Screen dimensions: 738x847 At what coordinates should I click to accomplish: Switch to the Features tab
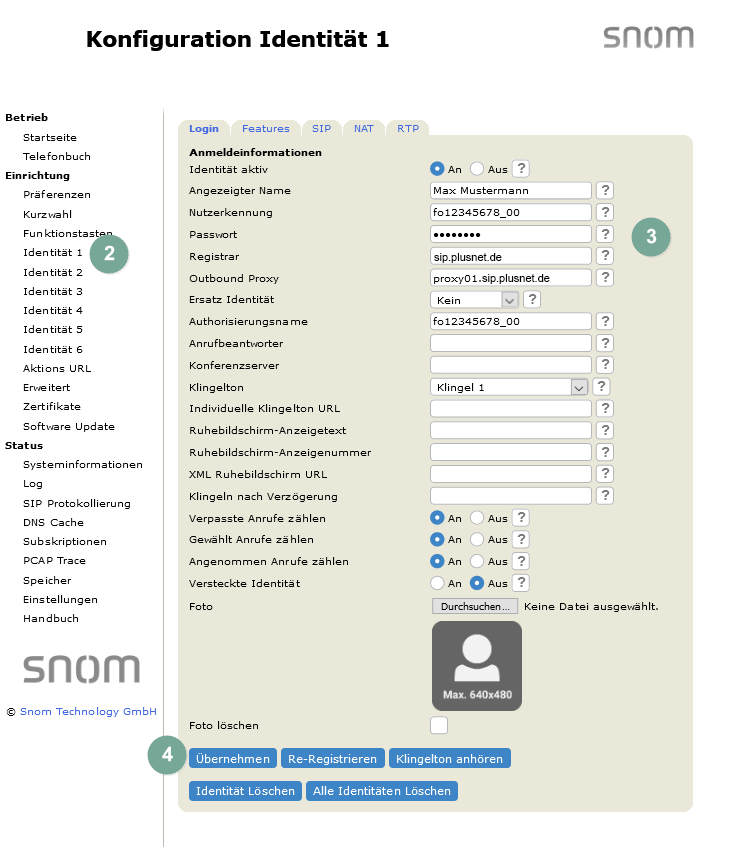(x=266, y=129)
